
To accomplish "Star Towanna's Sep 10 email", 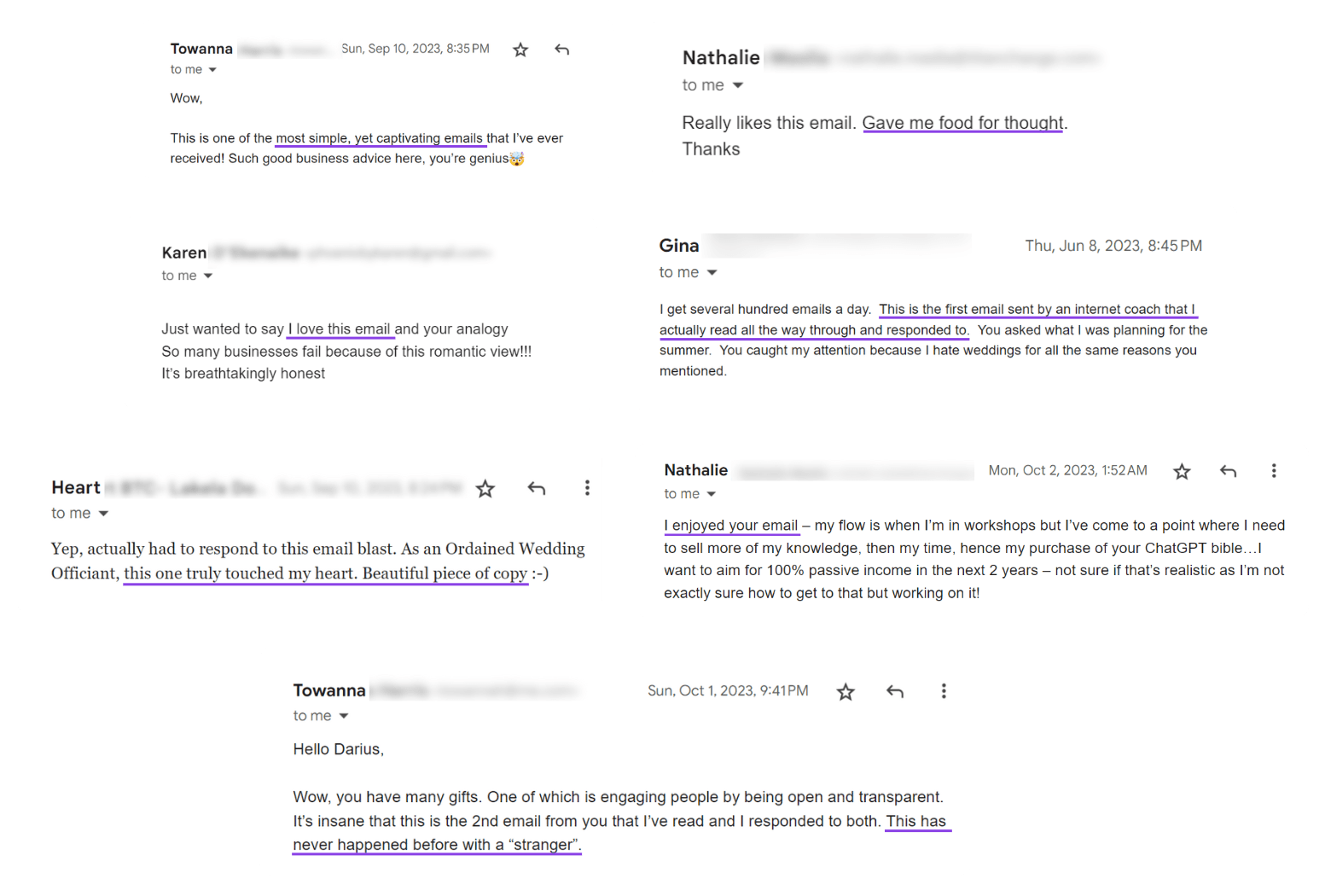I will (520, 49).
